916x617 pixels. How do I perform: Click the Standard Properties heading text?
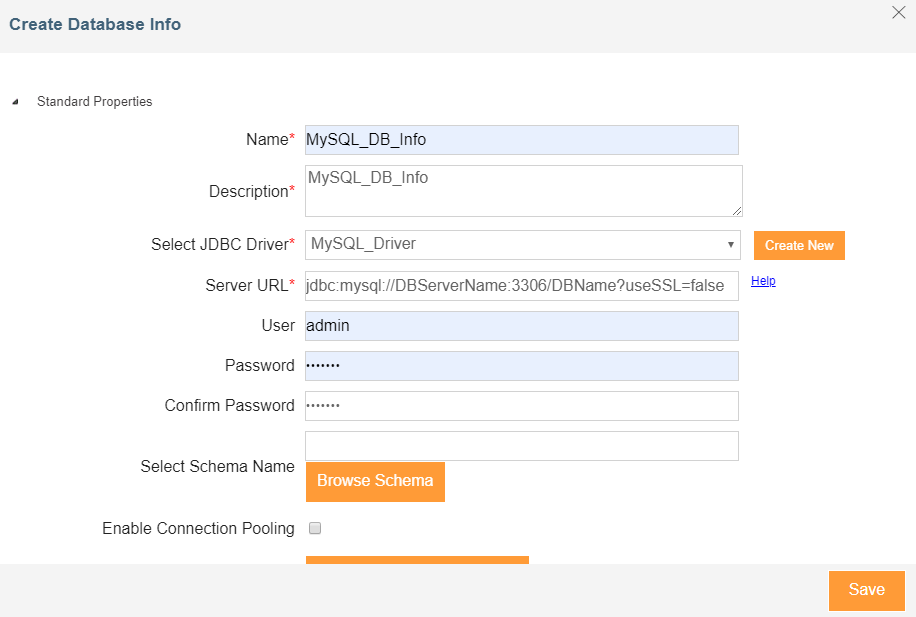[95, 102]
